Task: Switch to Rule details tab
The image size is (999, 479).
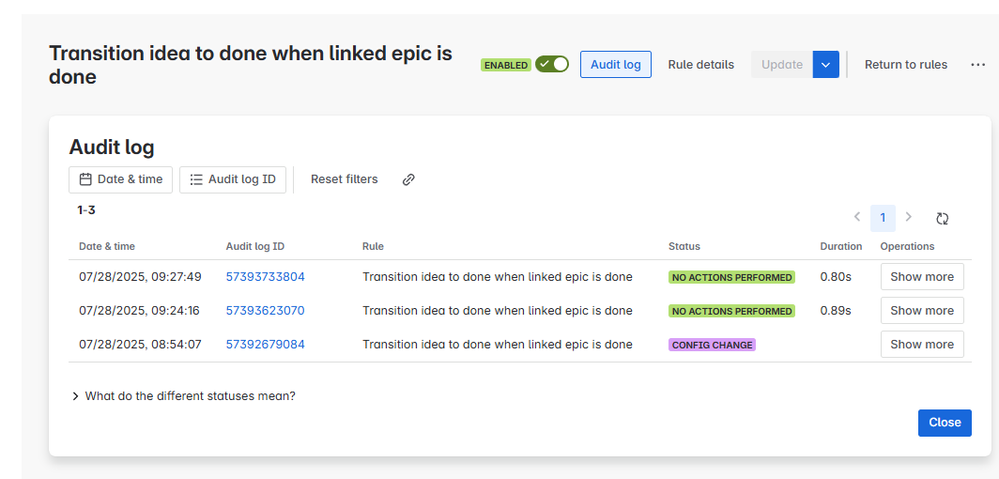Action: coord(701,64)
